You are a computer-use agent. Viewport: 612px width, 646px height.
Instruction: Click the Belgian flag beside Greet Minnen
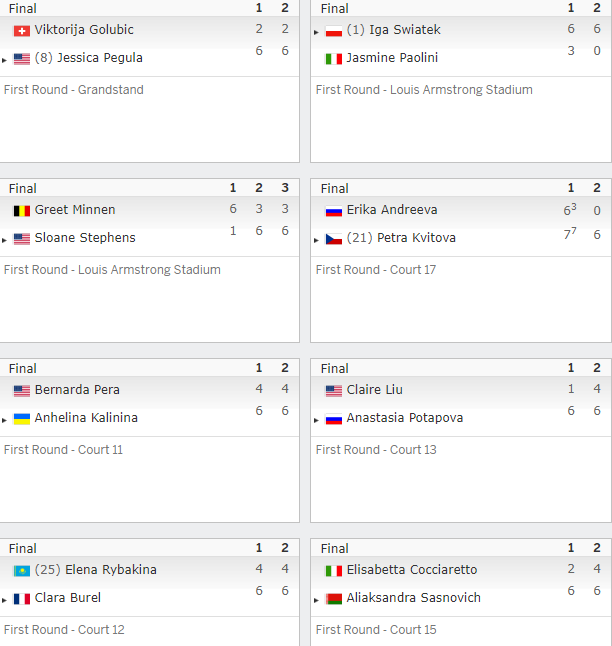pyautogui.click(x=21, y=211)
